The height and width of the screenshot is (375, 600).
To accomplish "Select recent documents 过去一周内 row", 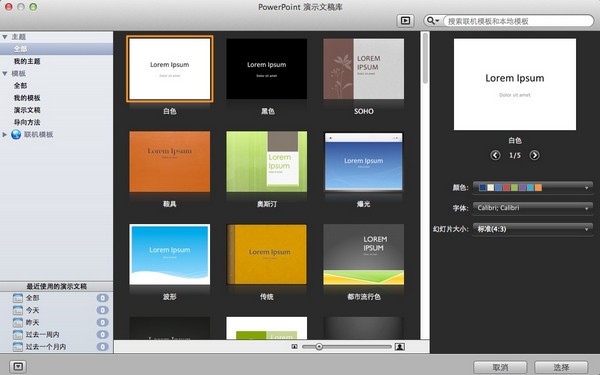I will pos(56,334).
